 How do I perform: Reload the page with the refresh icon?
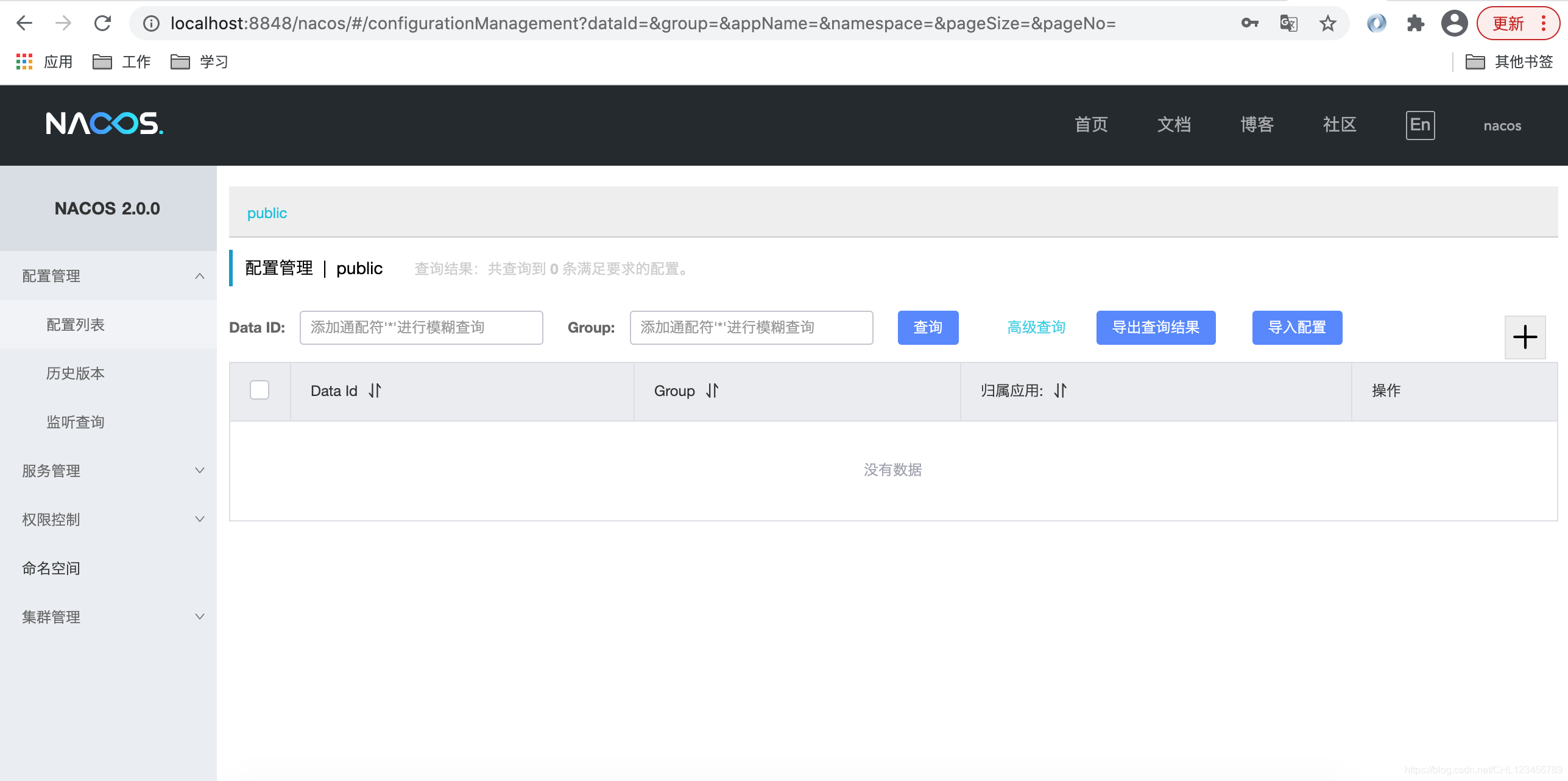pyautogui.click(x=102, y=24)
